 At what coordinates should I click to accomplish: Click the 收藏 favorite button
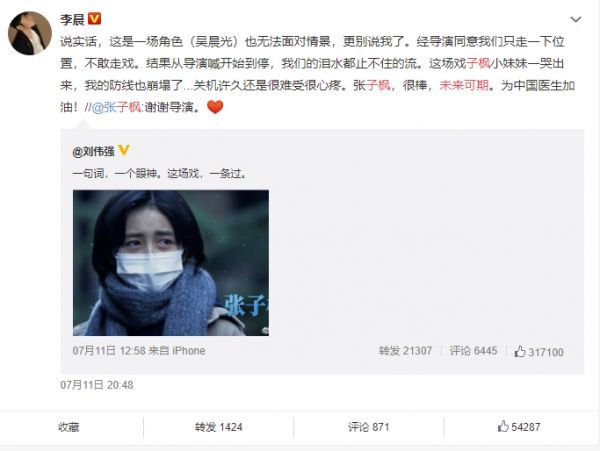[69, 427]
